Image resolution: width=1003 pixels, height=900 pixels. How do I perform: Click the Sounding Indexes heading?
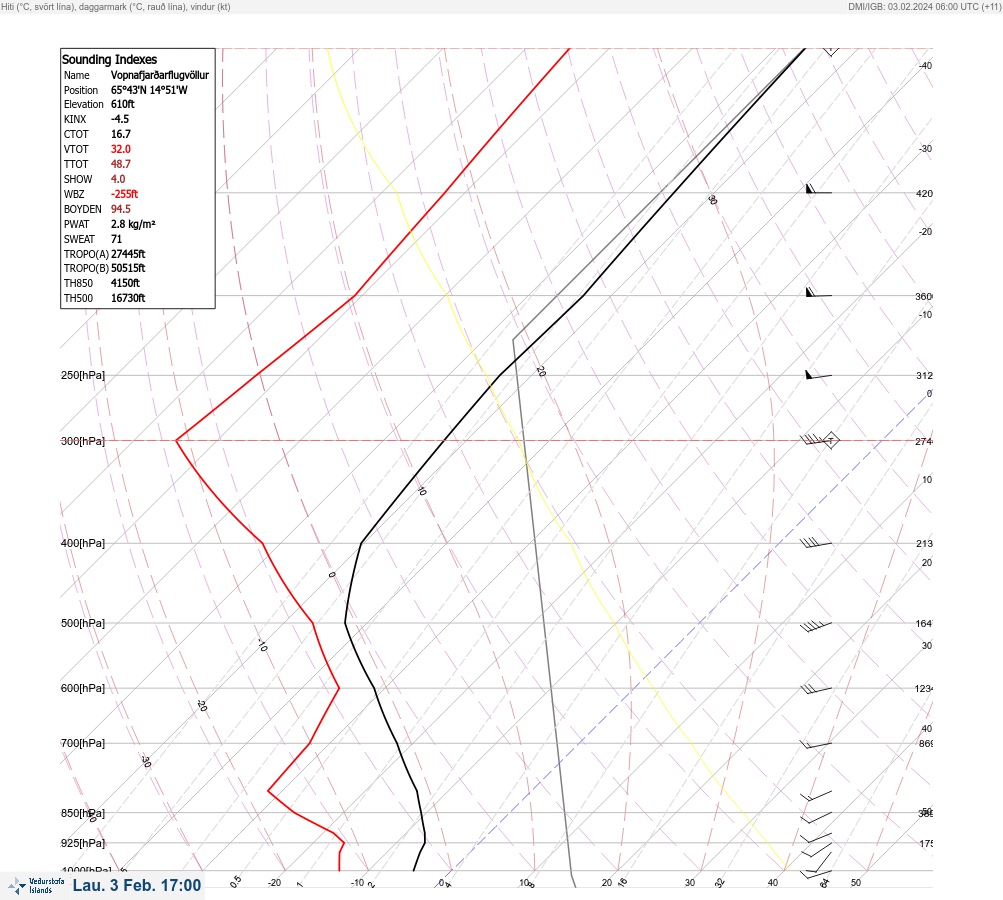(109, 59)
